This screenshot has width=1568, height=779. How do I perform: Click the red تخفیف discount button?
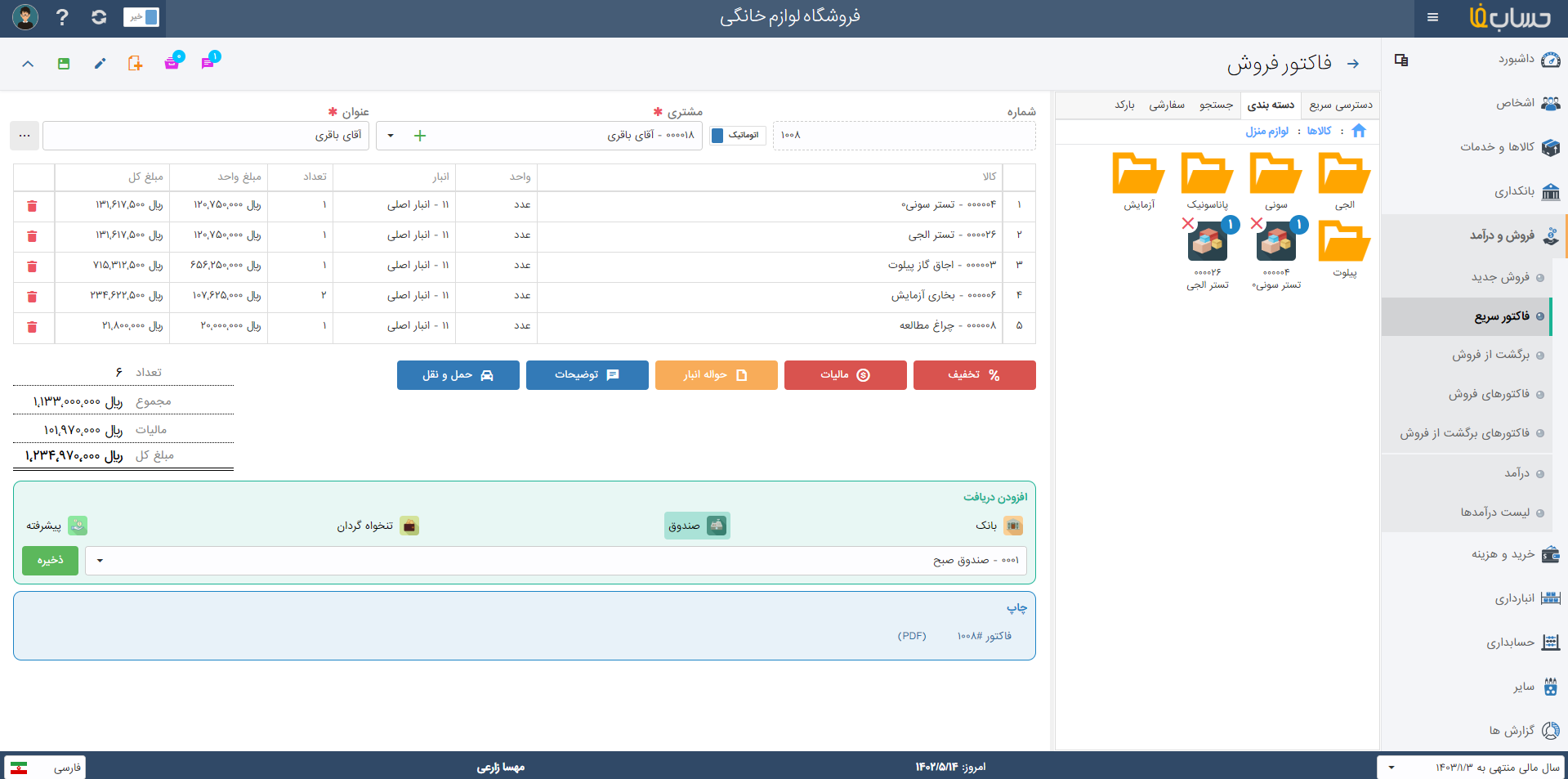point(974,375)
